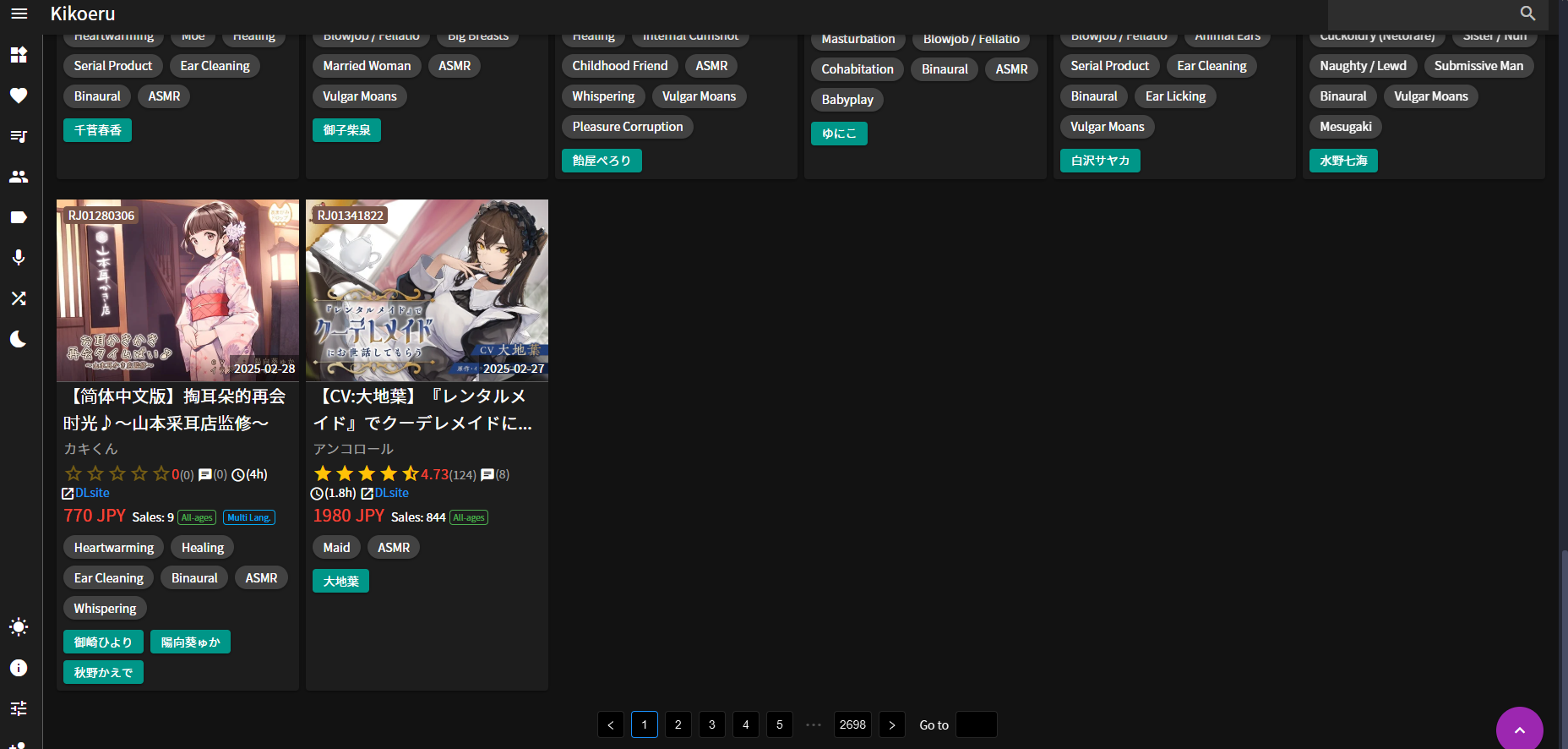Select voice actor 御崎ひより chip
1568x749 pixels.
(x=103, y=642)
